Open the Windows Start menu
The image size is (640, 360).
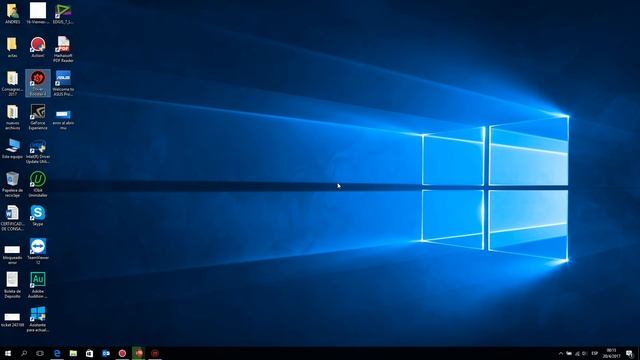[8, 353]
